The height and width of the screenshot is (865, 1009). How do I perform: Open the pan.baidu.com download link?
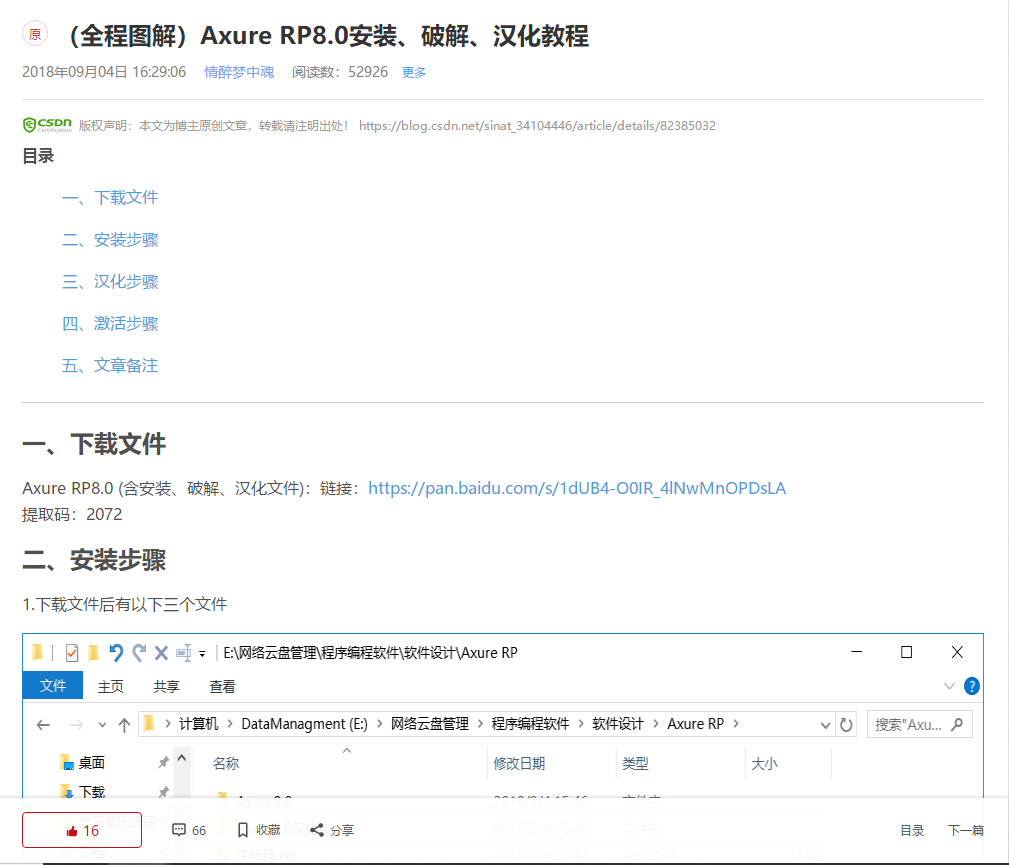(x=577, y=488)
